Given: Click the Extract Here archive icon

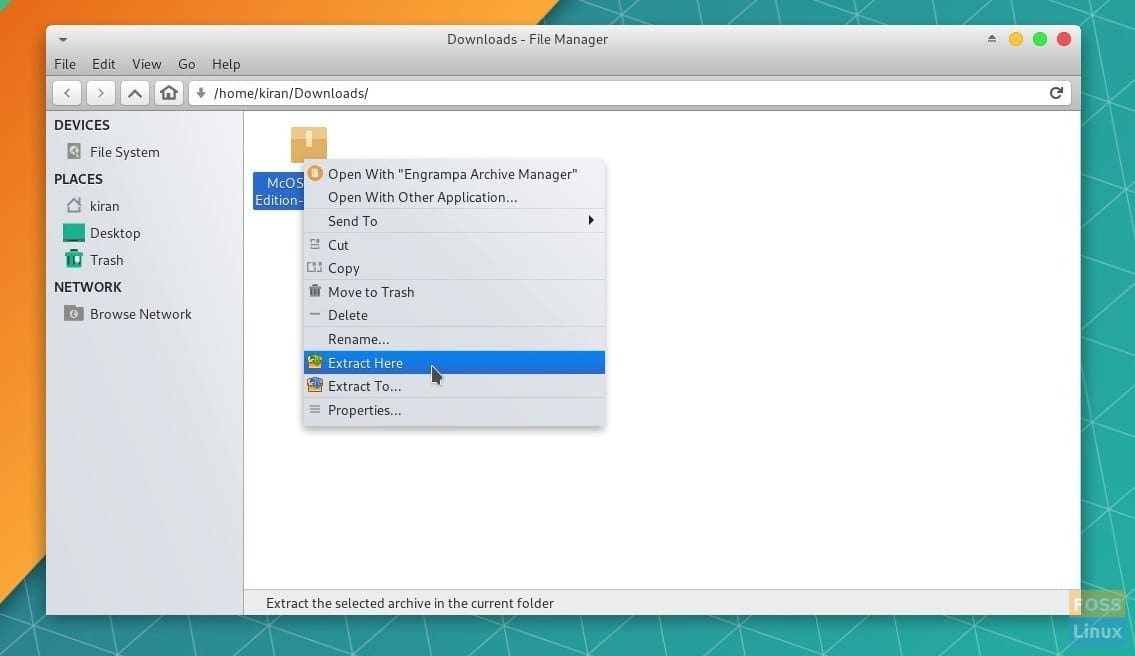Looking at the screenshot, I should point(315,361).
